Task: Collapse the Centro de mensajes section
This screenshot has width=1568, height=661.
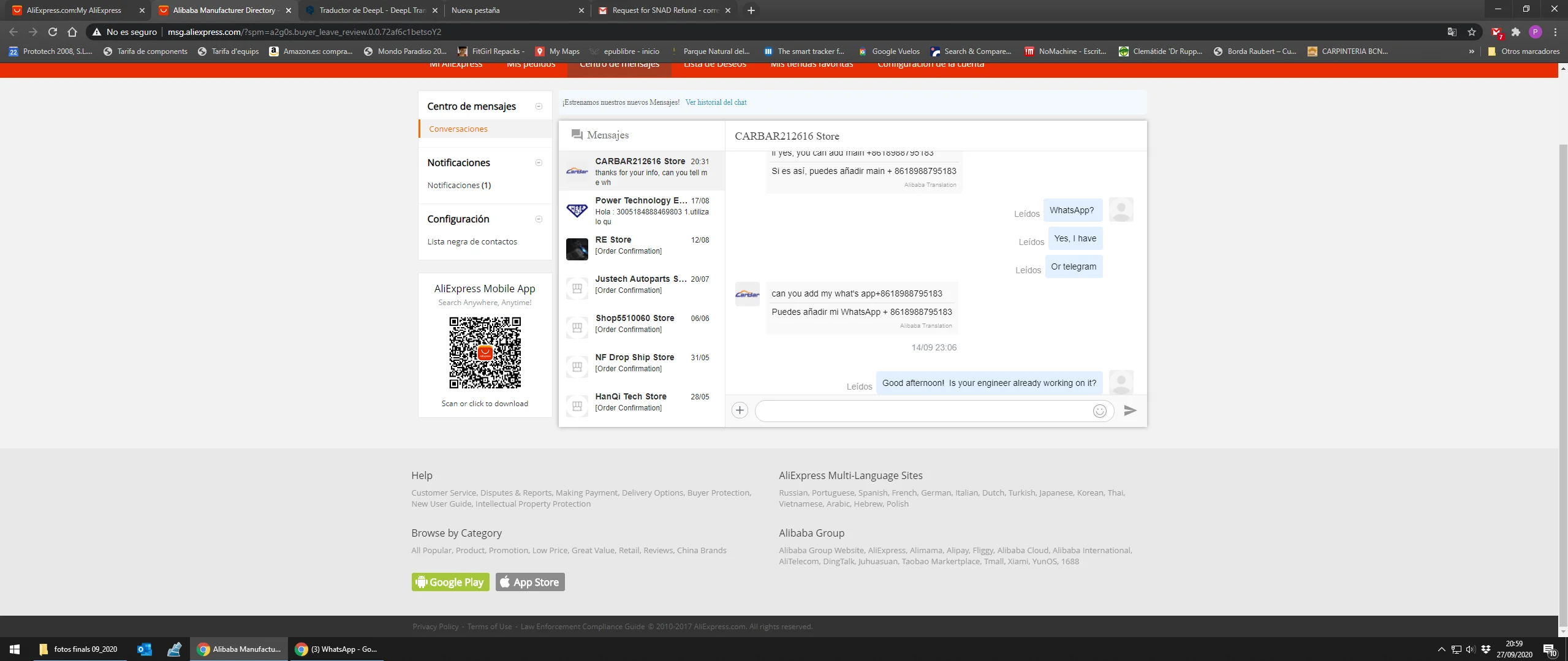Action: tap(539, 107)
